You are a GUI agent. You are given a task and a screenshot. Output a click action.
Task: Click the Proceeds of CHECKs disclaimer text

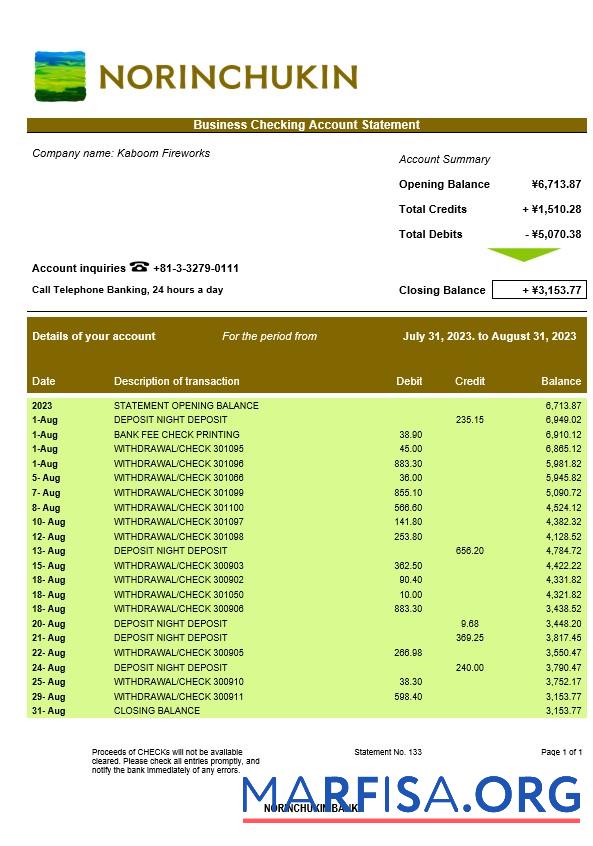point(175,761)
